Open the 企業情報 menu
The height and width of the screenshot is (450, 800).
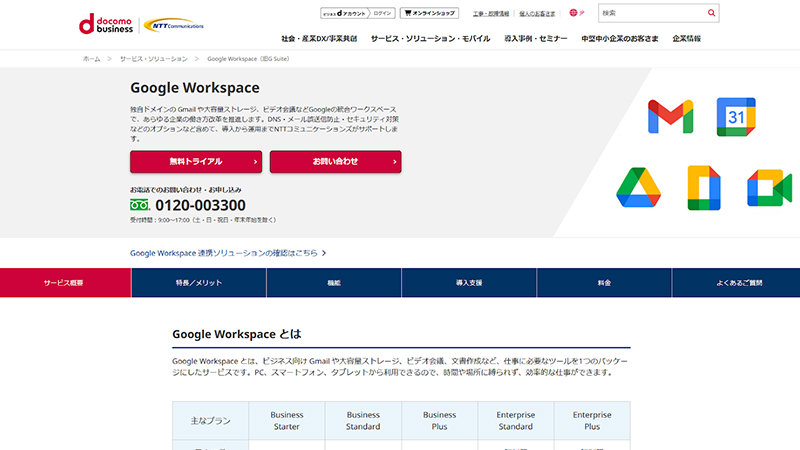[x=686, y=38]
